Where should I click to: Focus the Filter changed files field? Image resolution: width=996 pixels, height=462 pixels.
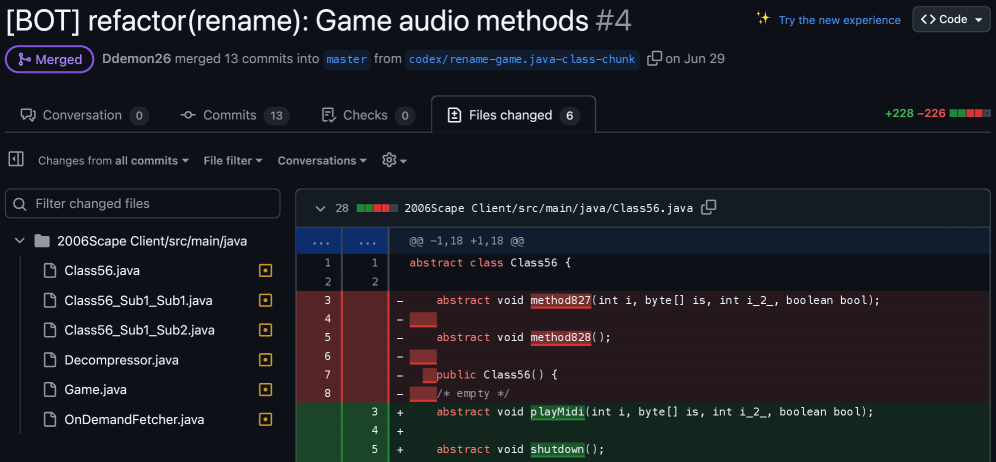142,204
